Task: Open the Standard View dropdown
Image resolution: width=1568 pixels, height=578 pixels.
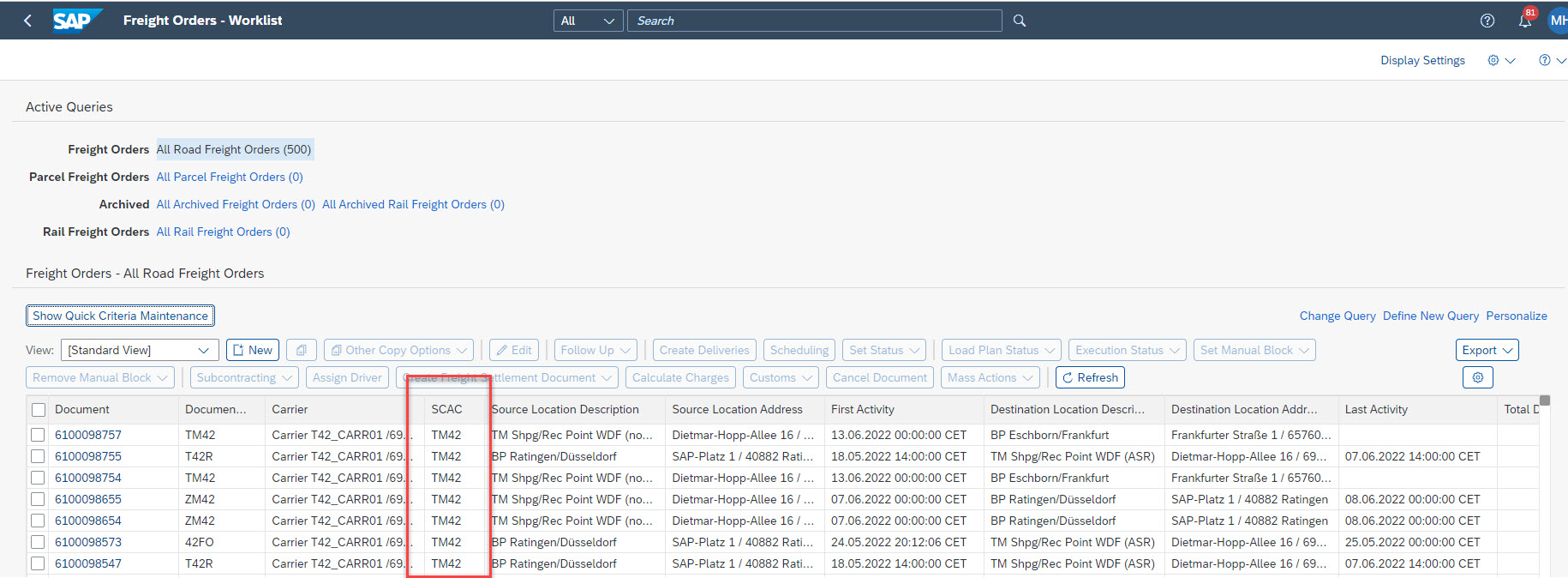Action: coord(139,350)
